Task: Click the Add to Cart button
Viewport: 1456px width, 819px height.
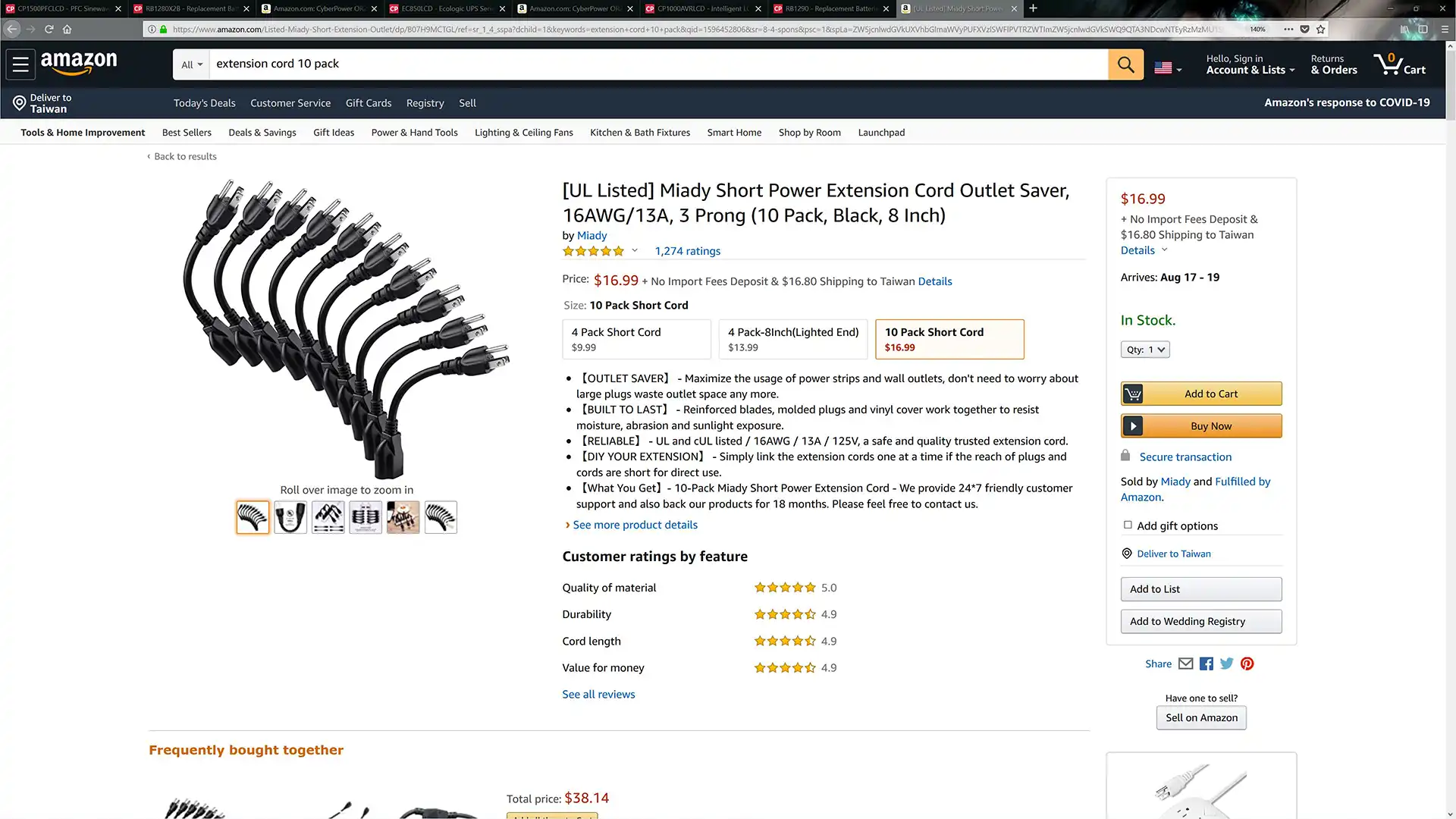Action: (x=1201, y=394)
